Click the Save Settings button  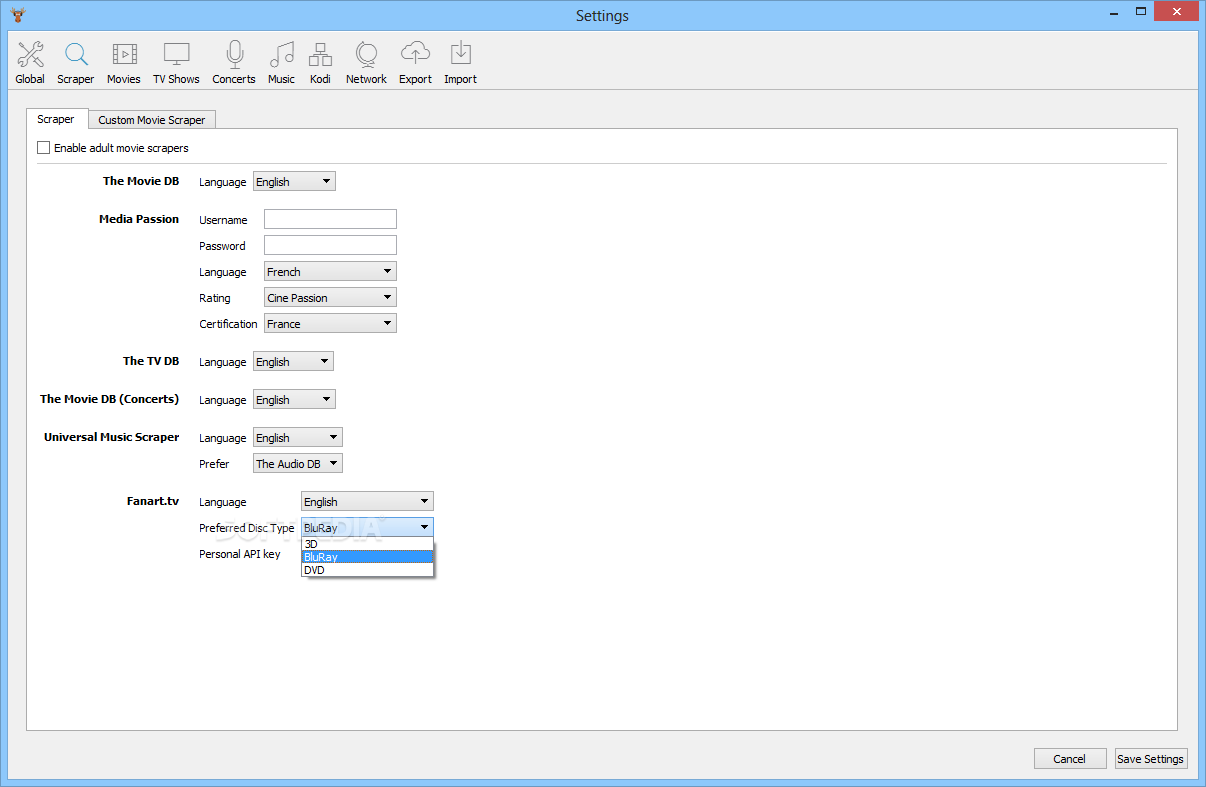[x=1151, y=759]
